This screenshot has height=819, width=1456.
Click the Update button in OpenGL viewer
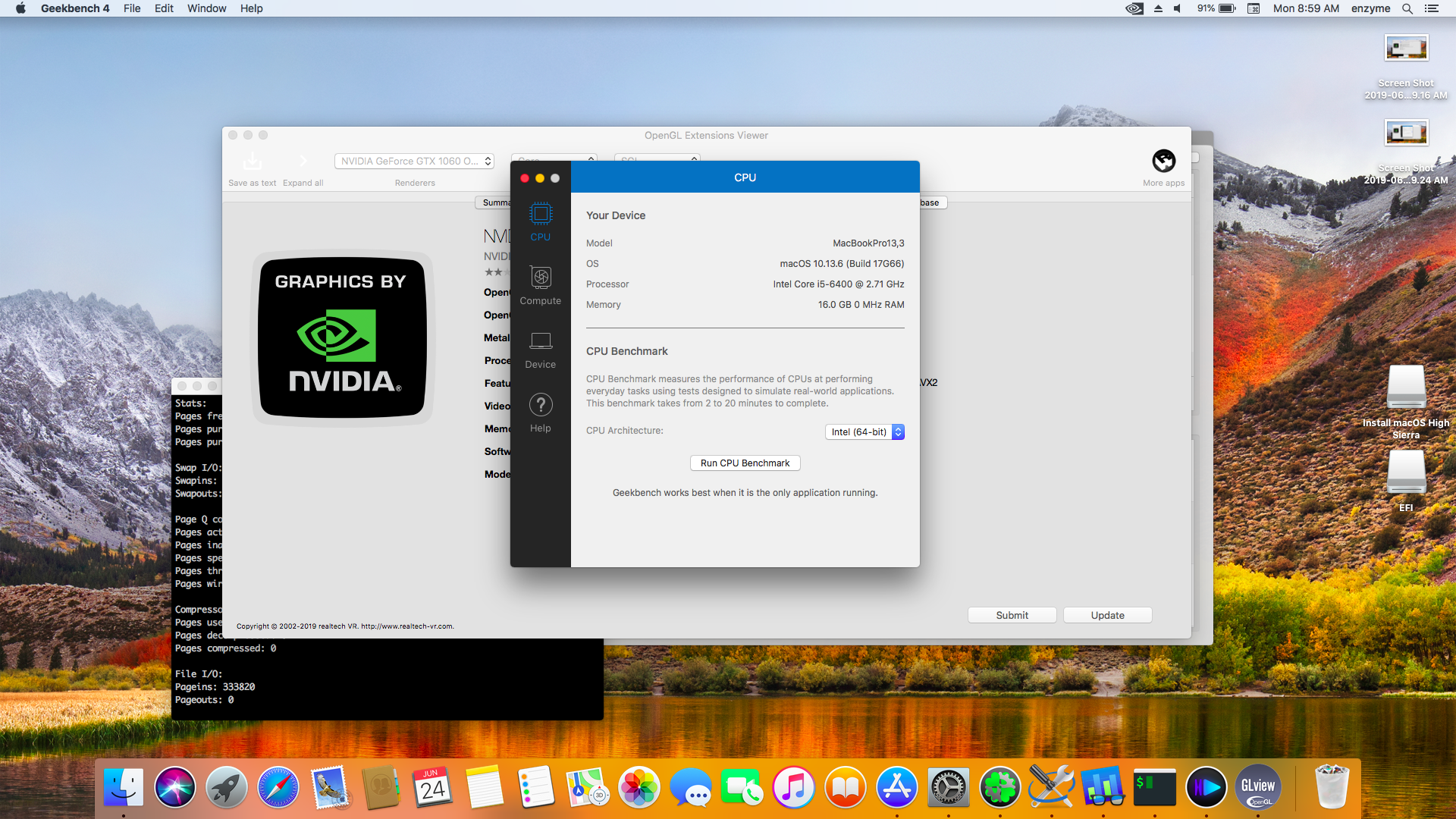tap(1107, 614)
